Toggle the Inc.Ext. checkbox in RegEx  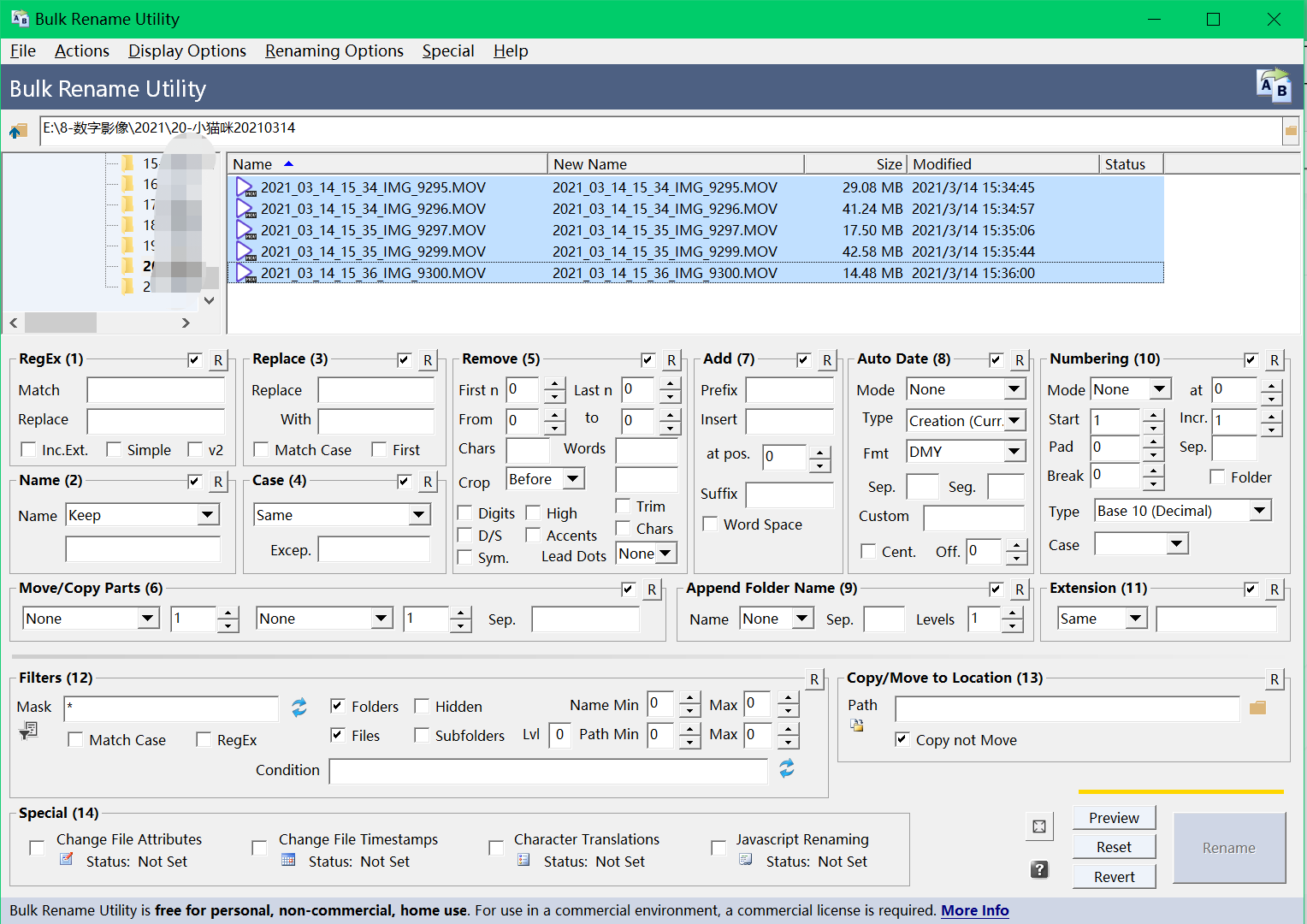28,449
